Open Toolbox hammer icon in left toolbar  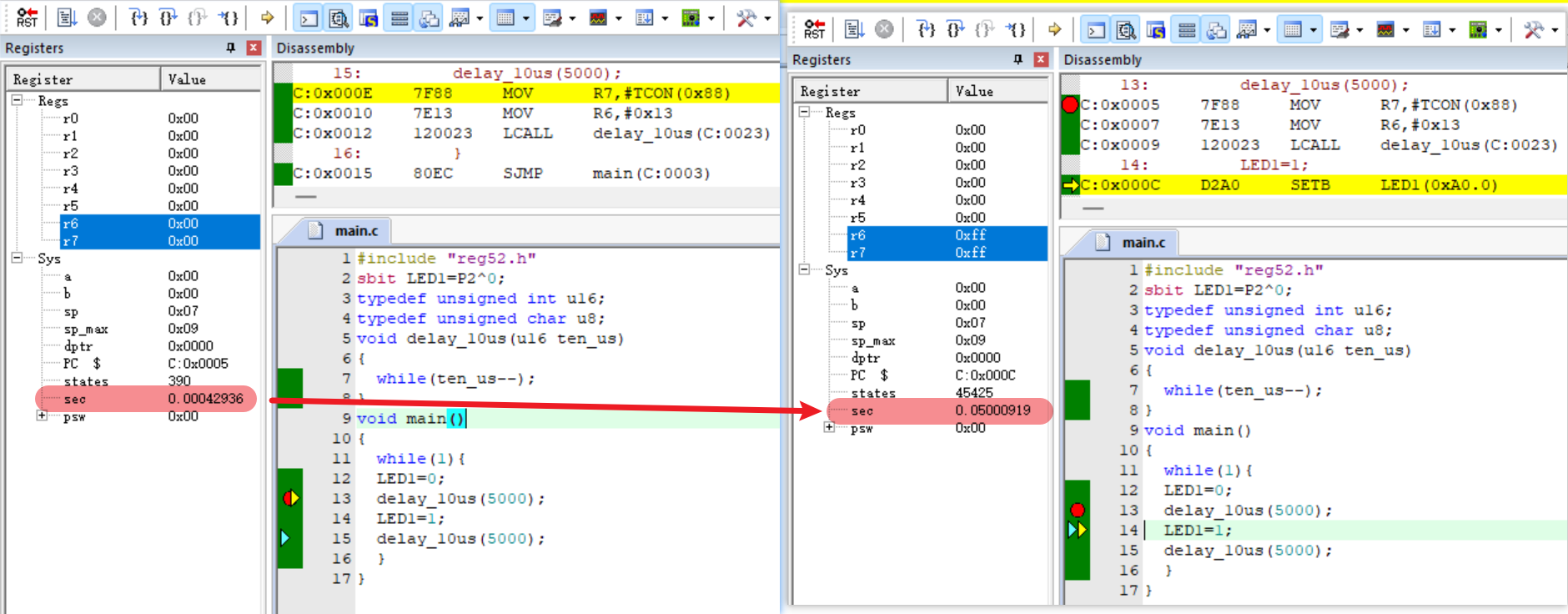746,18
